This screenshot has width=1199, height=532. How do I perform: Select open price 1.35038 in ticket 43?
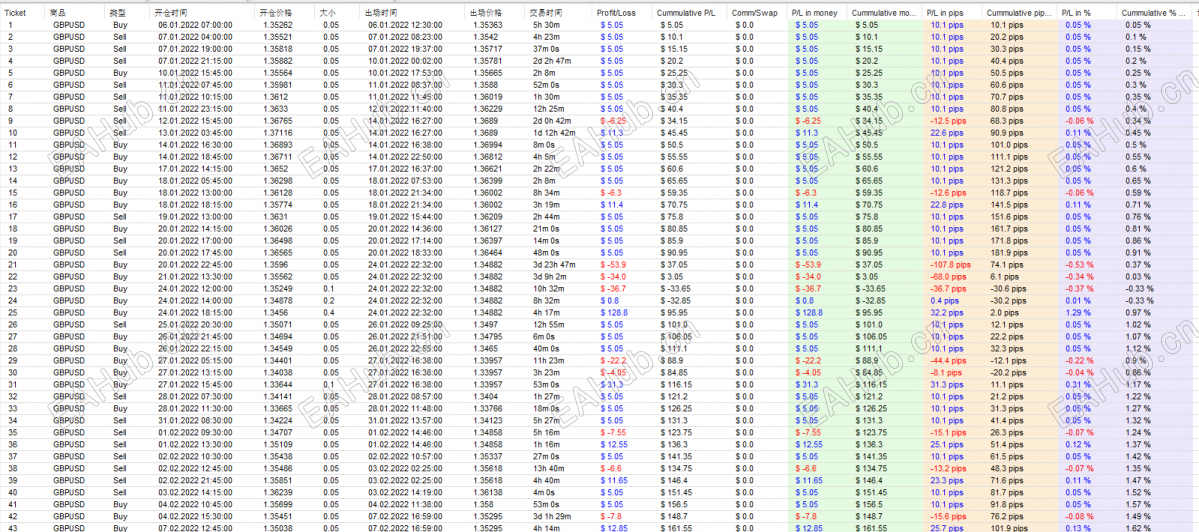click(x=276, y=527)
